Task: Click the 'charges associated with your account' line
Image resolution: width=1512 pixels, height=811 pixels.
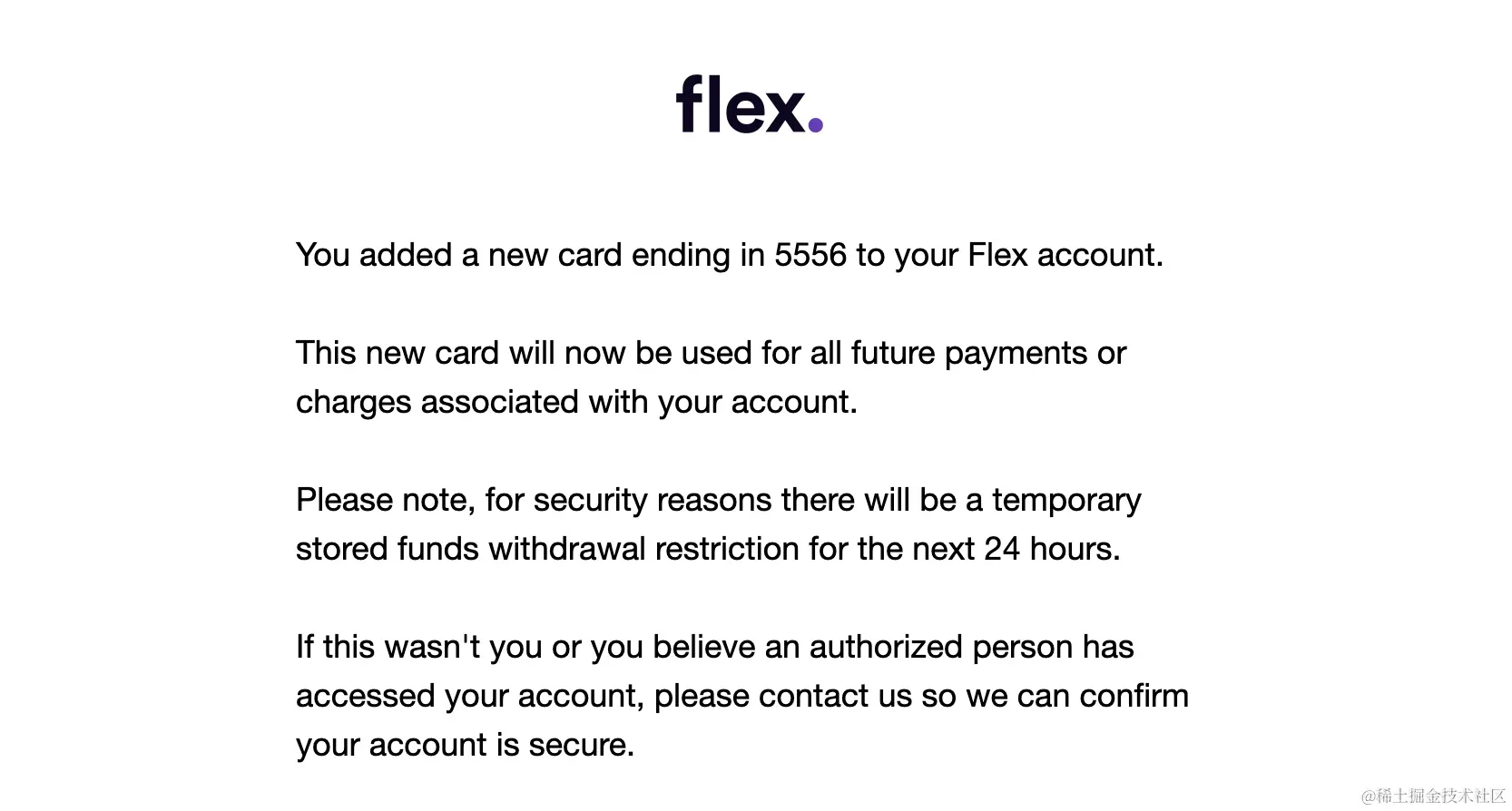Action: (576, 402)
